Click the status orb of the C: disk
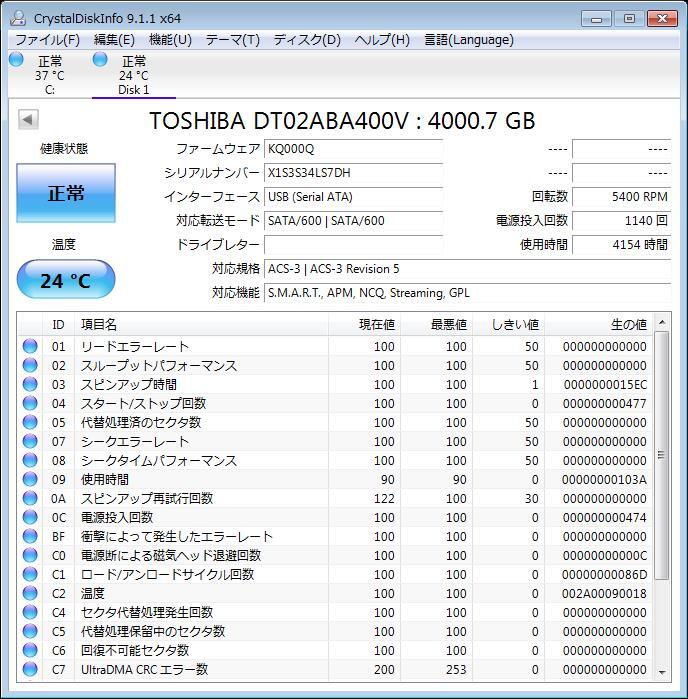The width and height of the screenshot is (688, 699). tap(16, 59)
